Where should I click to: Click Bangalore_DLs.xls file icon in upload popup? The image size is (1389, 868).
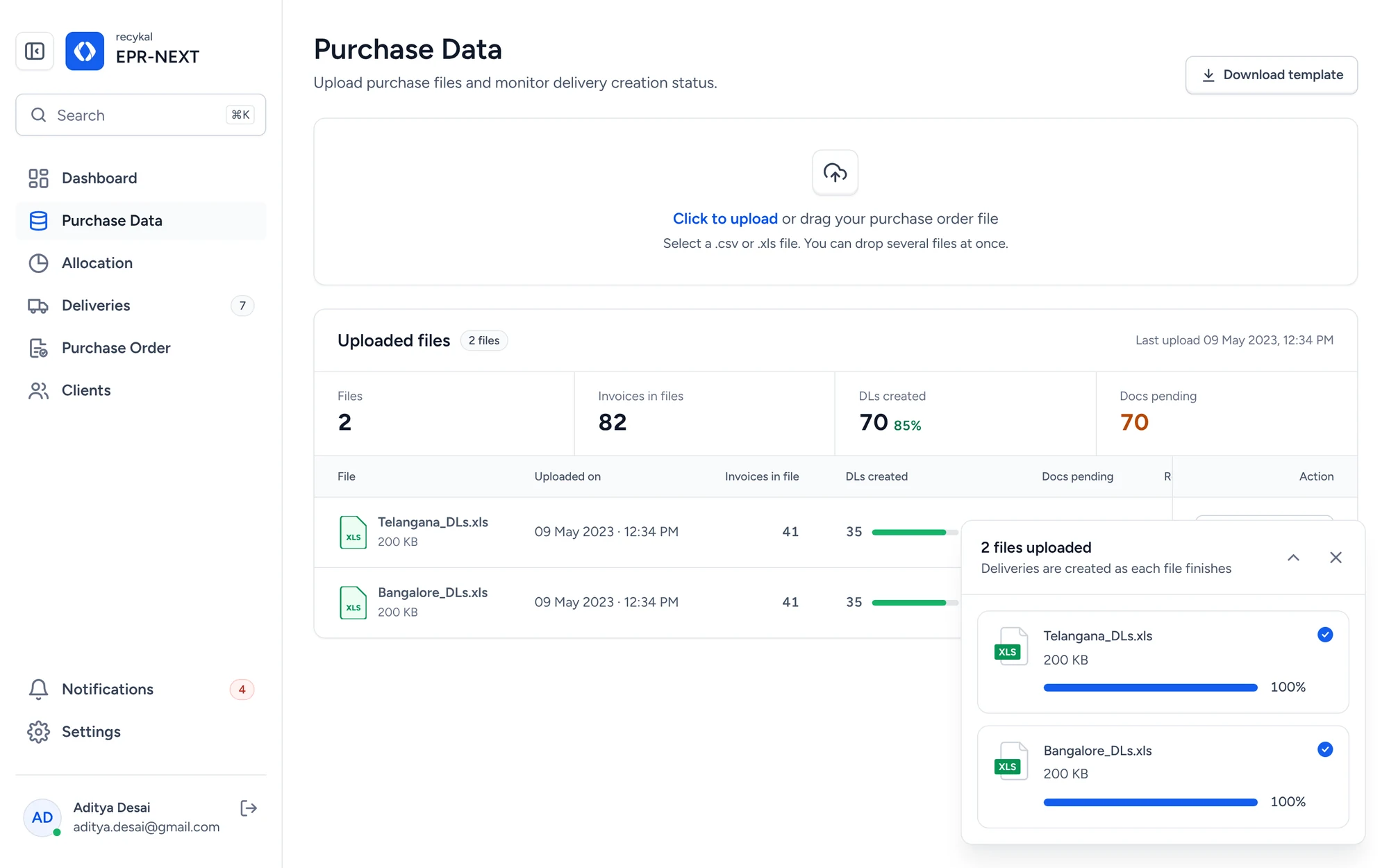click(1010, 761)
